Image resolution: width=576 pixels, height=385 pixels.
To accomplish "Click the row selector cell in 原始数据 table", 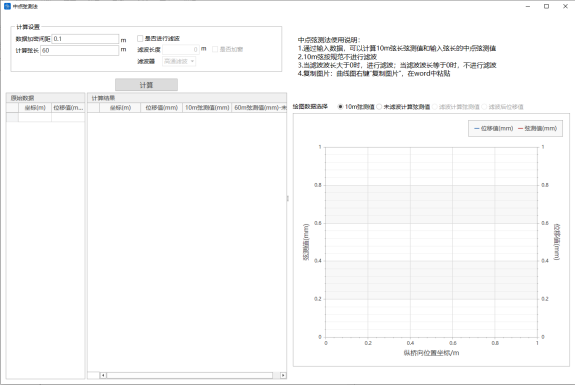I will click(12, 117).
